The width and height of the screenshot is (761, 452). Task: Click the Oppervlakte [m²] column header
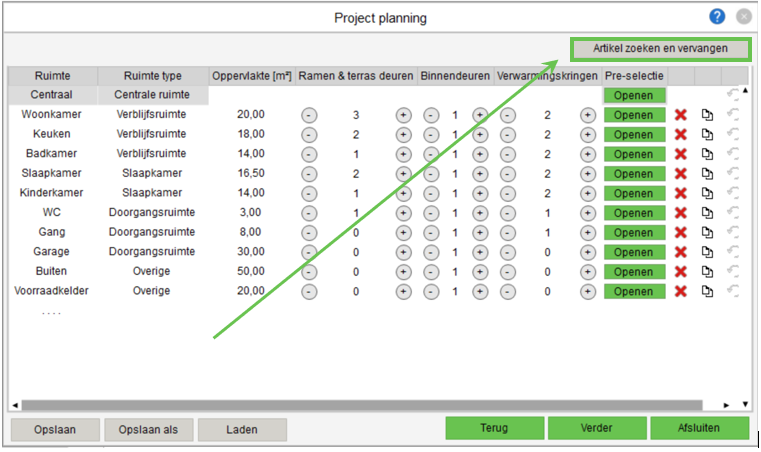[252, 76]
